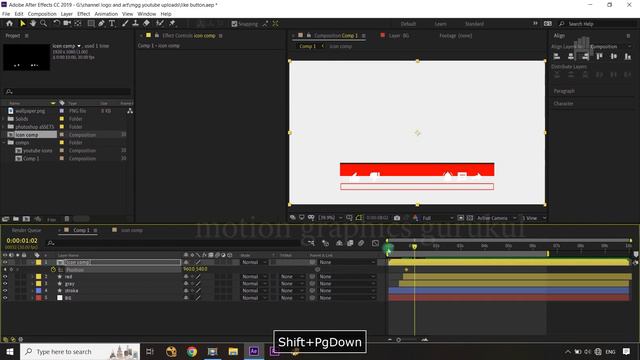Toggle the Snapping checkbox

tap(234, 24)
